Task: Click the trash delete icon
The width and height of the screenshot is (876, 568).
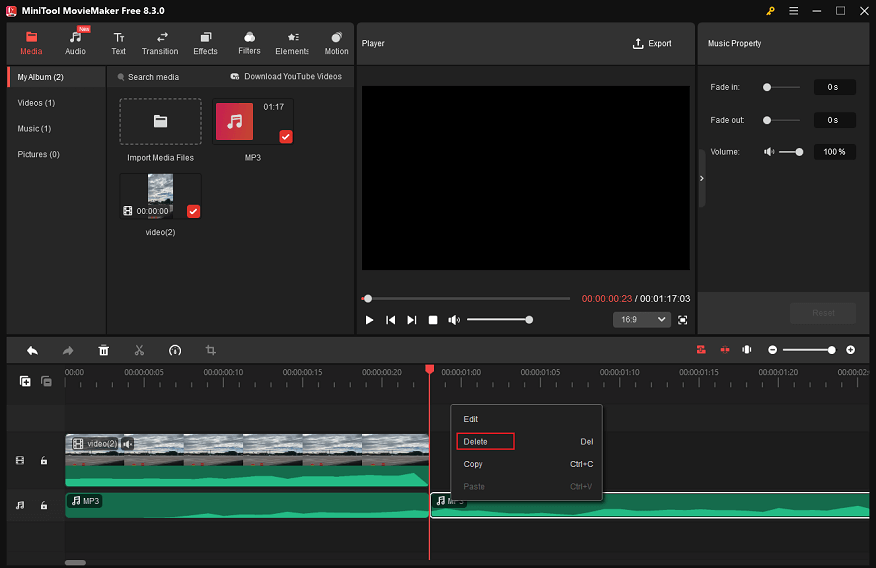Action: coord(104,351)
